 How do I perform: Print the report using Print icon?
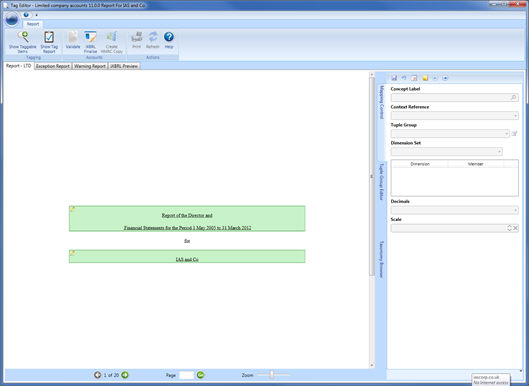click(x=136, y=40)
